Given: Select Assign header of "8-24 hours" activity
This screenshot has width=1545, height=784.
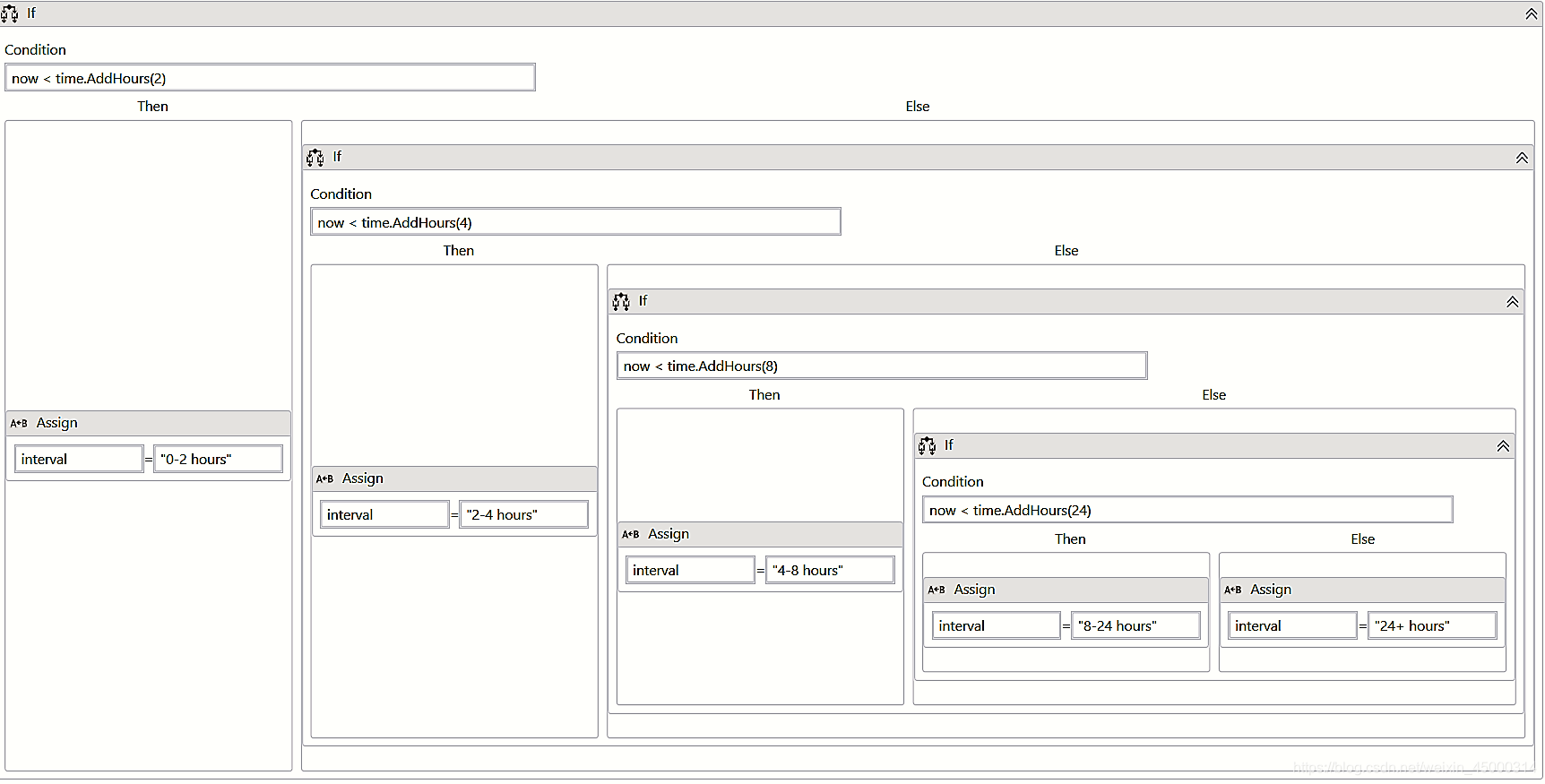Looking at the screenshot, I should 1066,590.
